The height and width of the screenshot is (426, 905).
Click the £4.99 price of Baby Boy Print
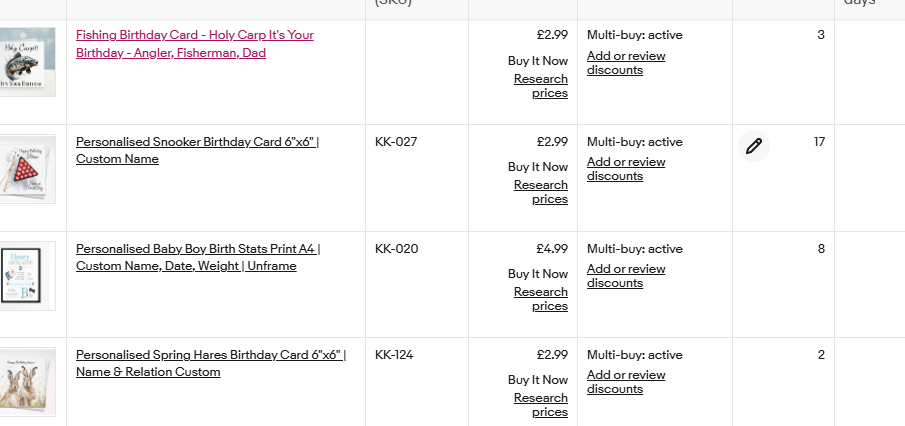(x=552, y=249)
